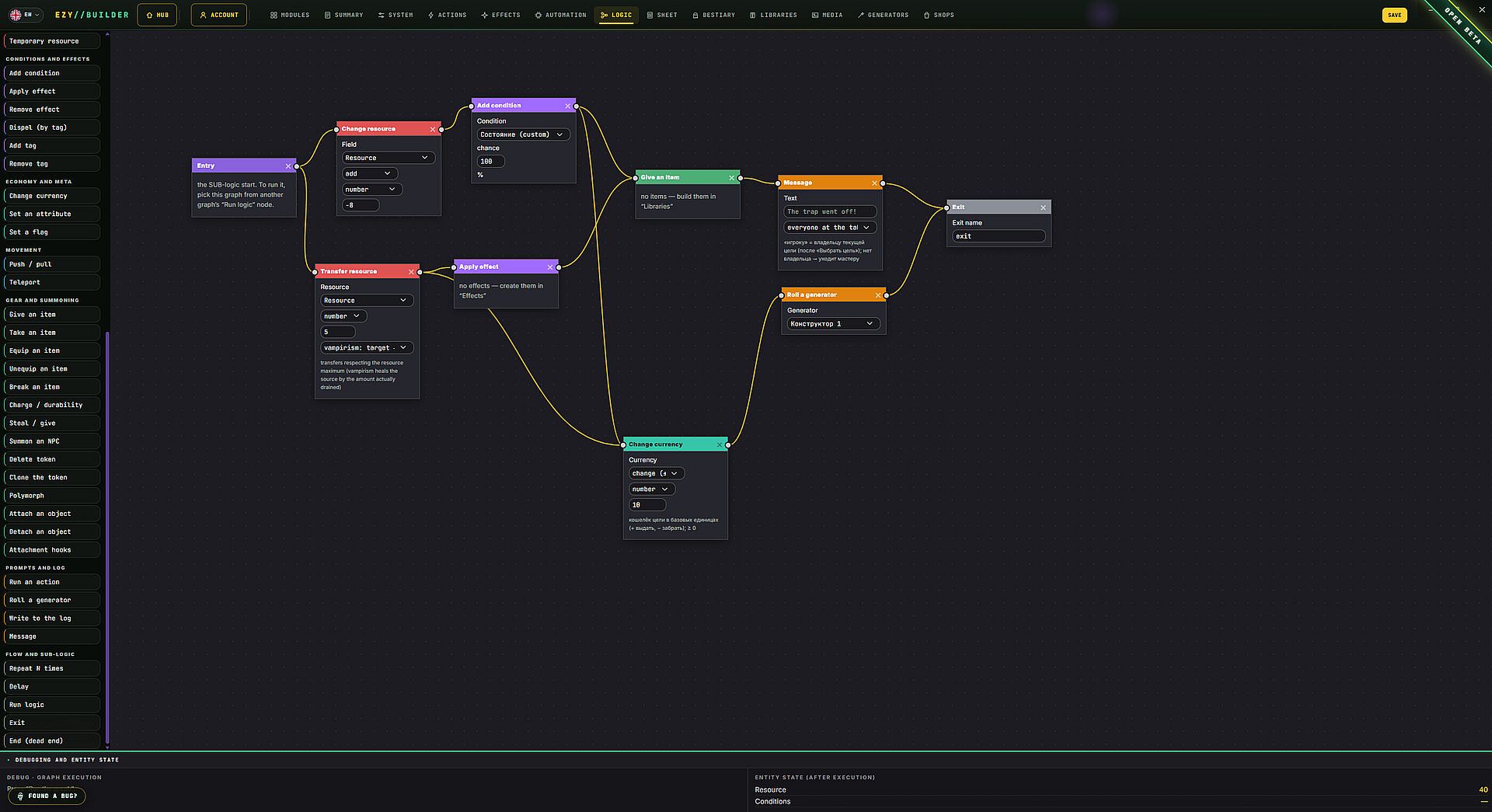1492x812 pixels.
Task: Open Currency change mode dropdown
Action: click(x=657, y=474)
